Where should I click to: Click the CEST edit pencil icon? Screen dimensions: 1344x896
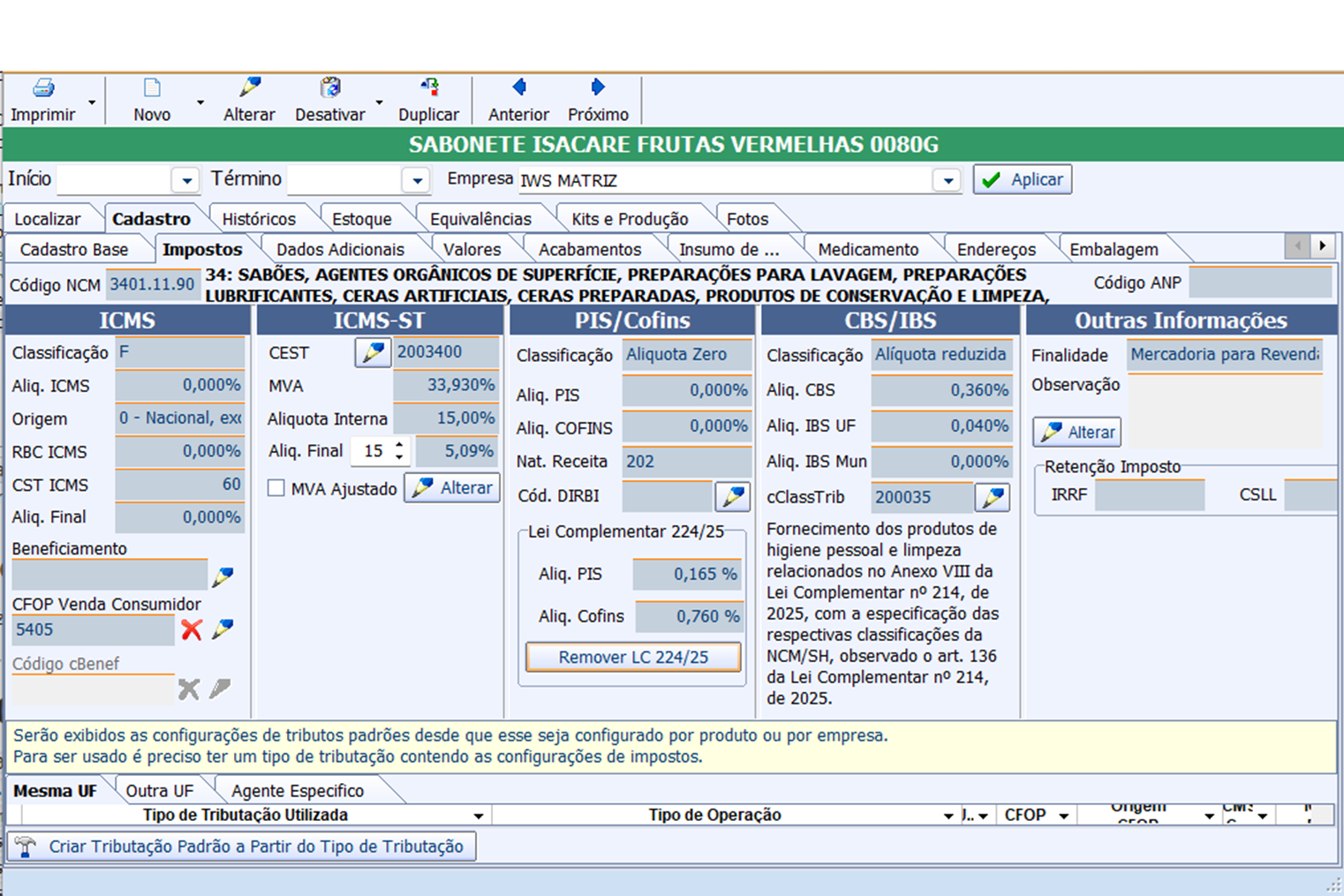click(x=373, y=352)
